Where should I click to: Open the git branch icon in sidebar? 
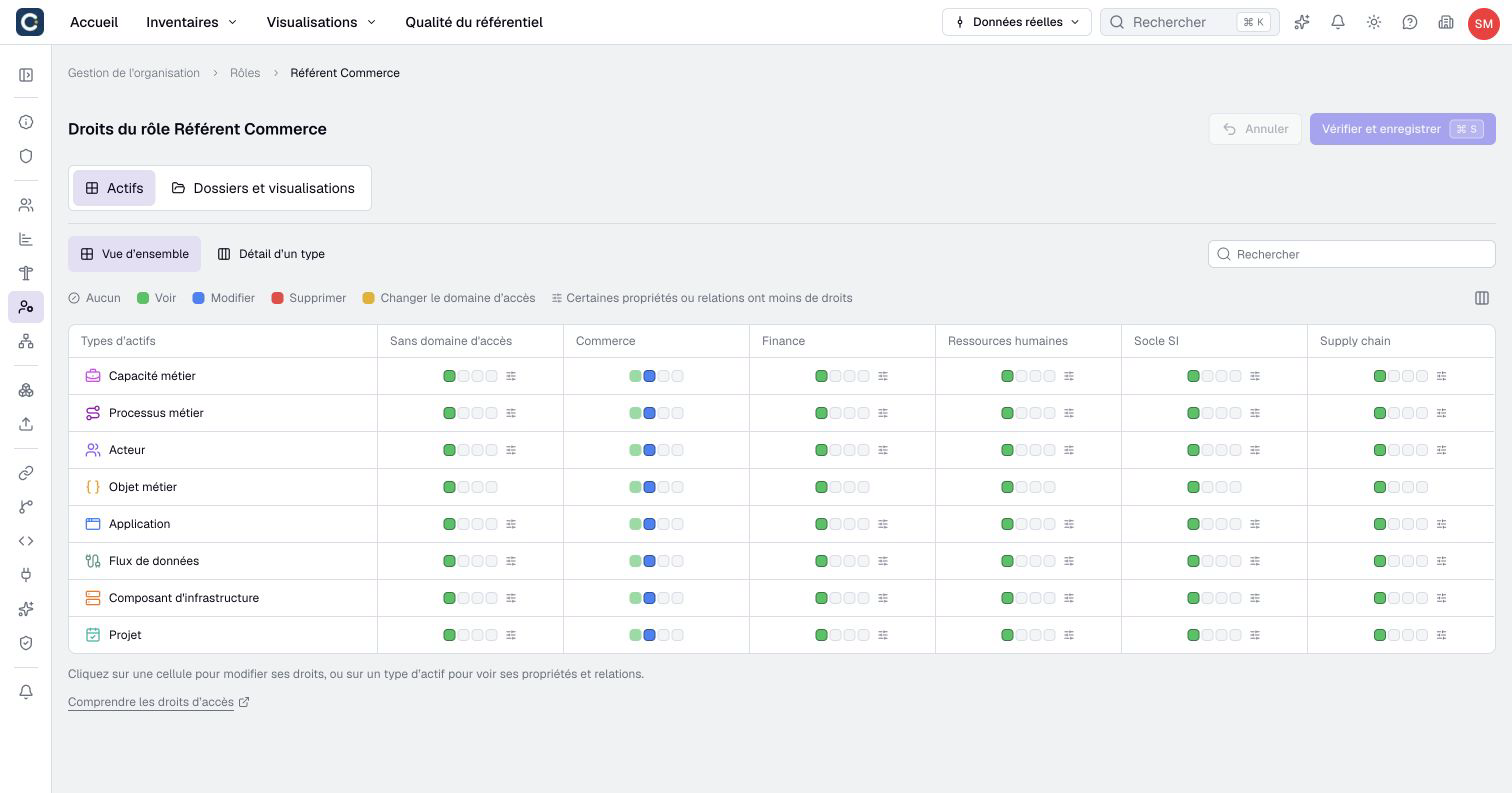point(26,507)
